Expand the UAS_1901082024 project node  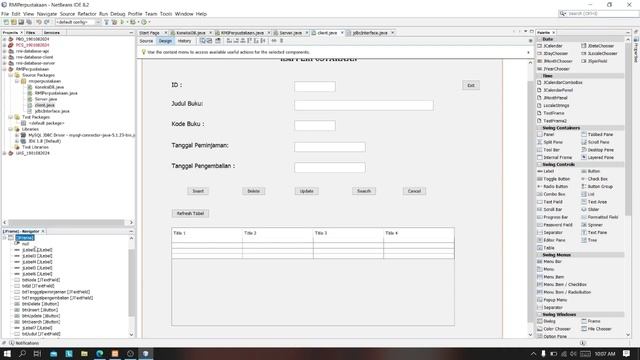4,153
